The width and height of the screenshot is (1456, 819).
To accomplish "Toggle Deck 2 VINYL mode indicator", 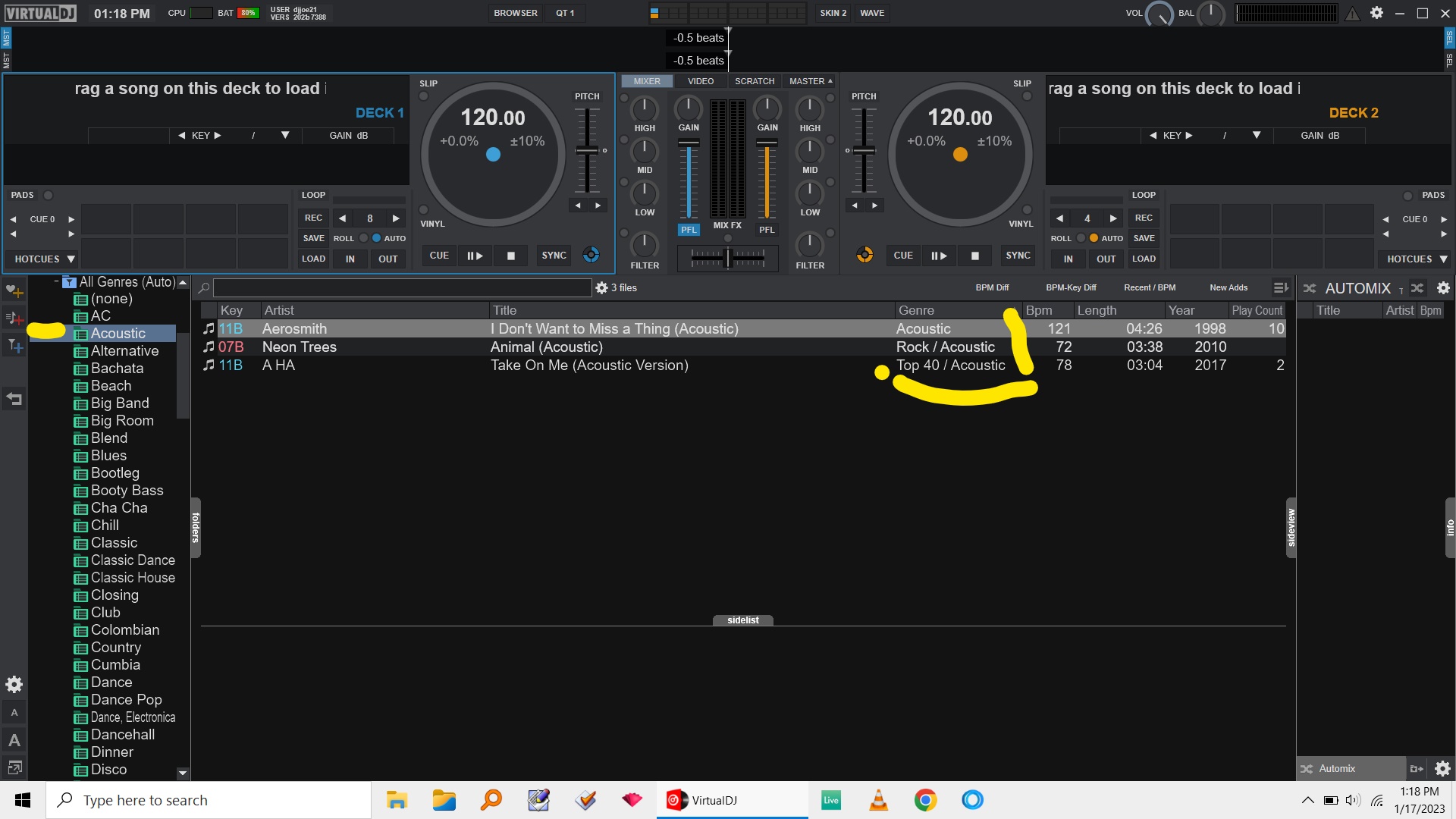I will tap(1026, 209).
